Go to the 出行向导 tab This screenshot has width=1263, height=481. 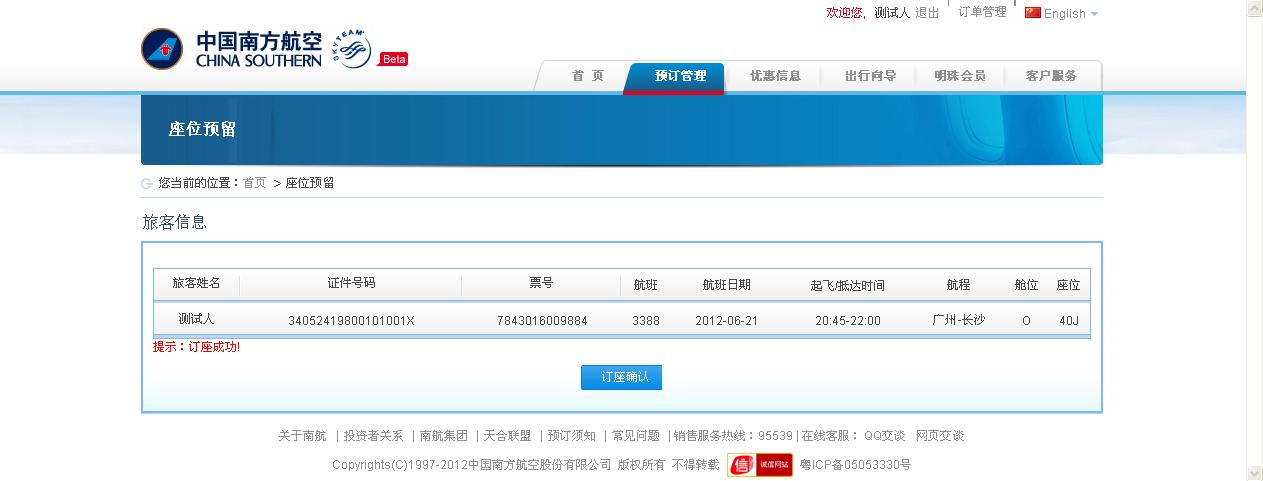[869, 76]
